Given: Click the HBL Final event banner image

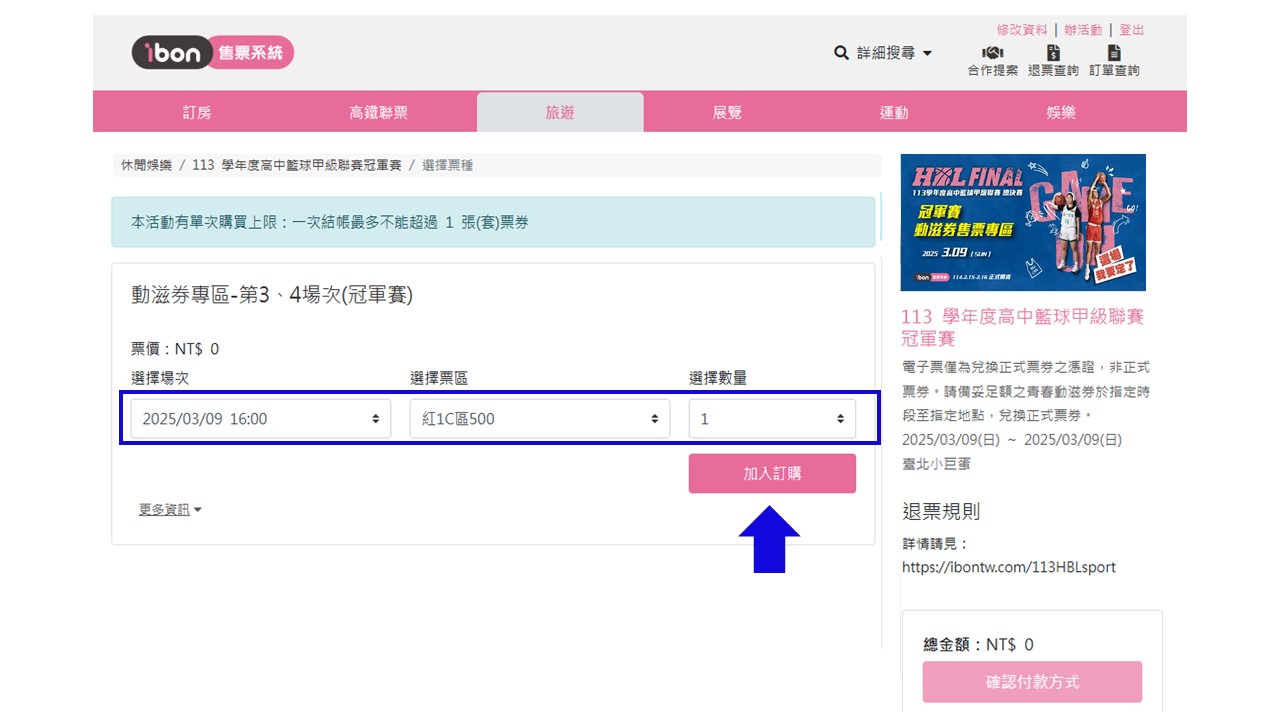Looking at the screenshot, I should [x=1022, y=222].
